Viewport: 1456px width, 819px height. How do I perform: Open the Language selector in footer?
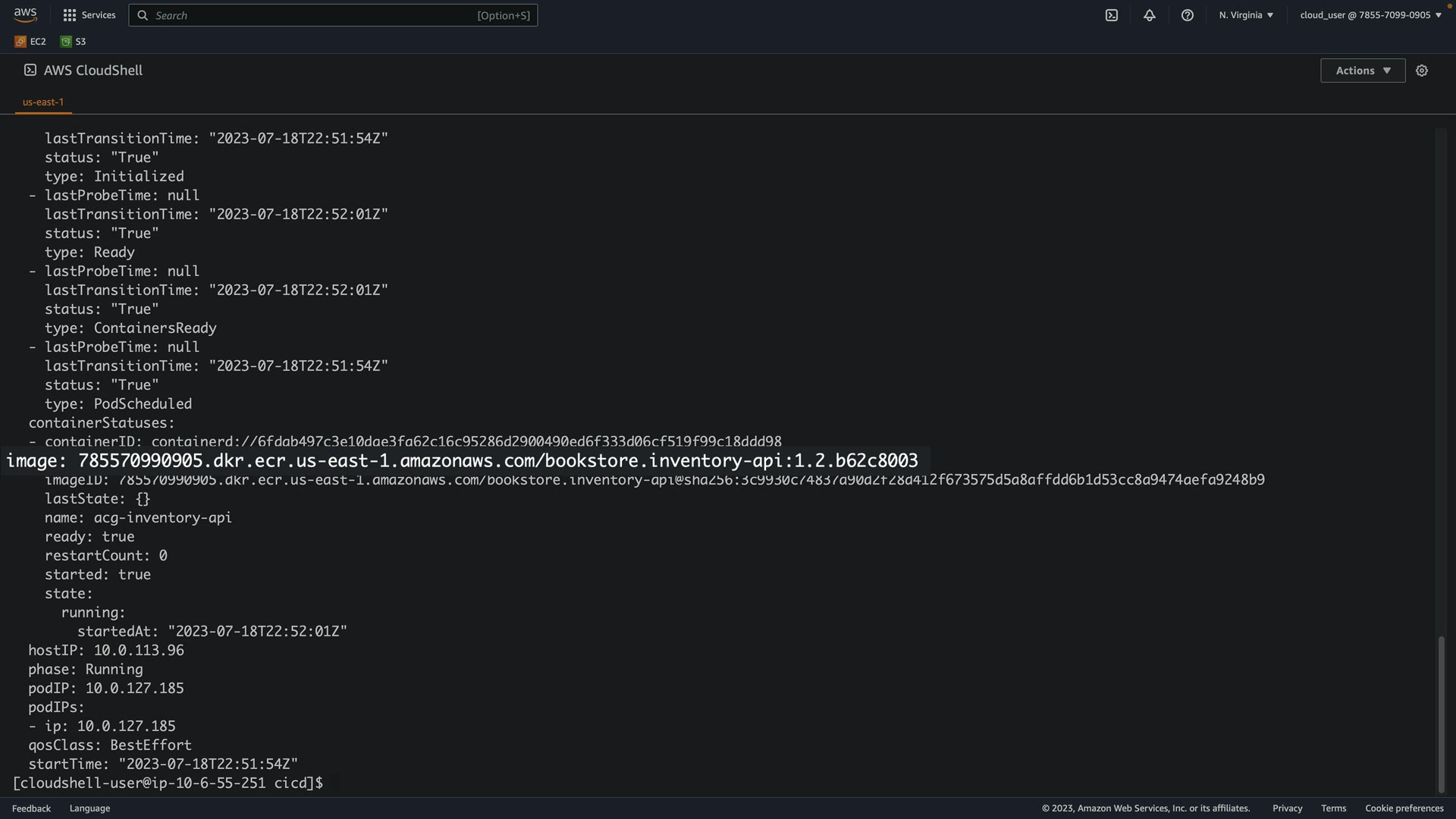[x=89, y=808]
